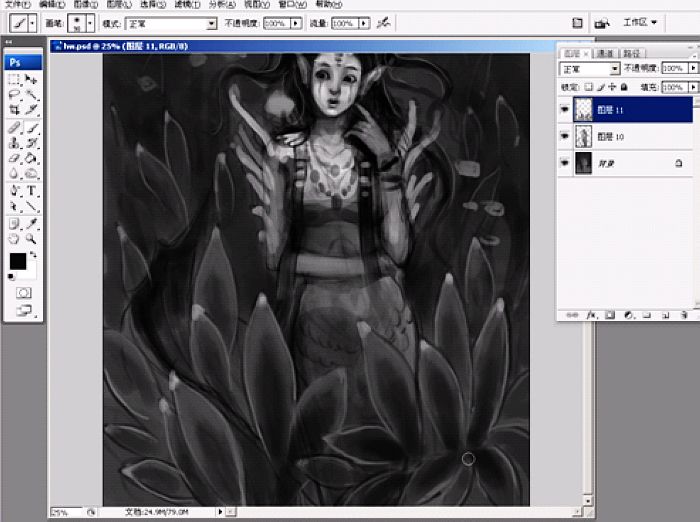This screenshot has width=700, height=522.
Task: Swap foreground and background colors
Action: (33, 255)
